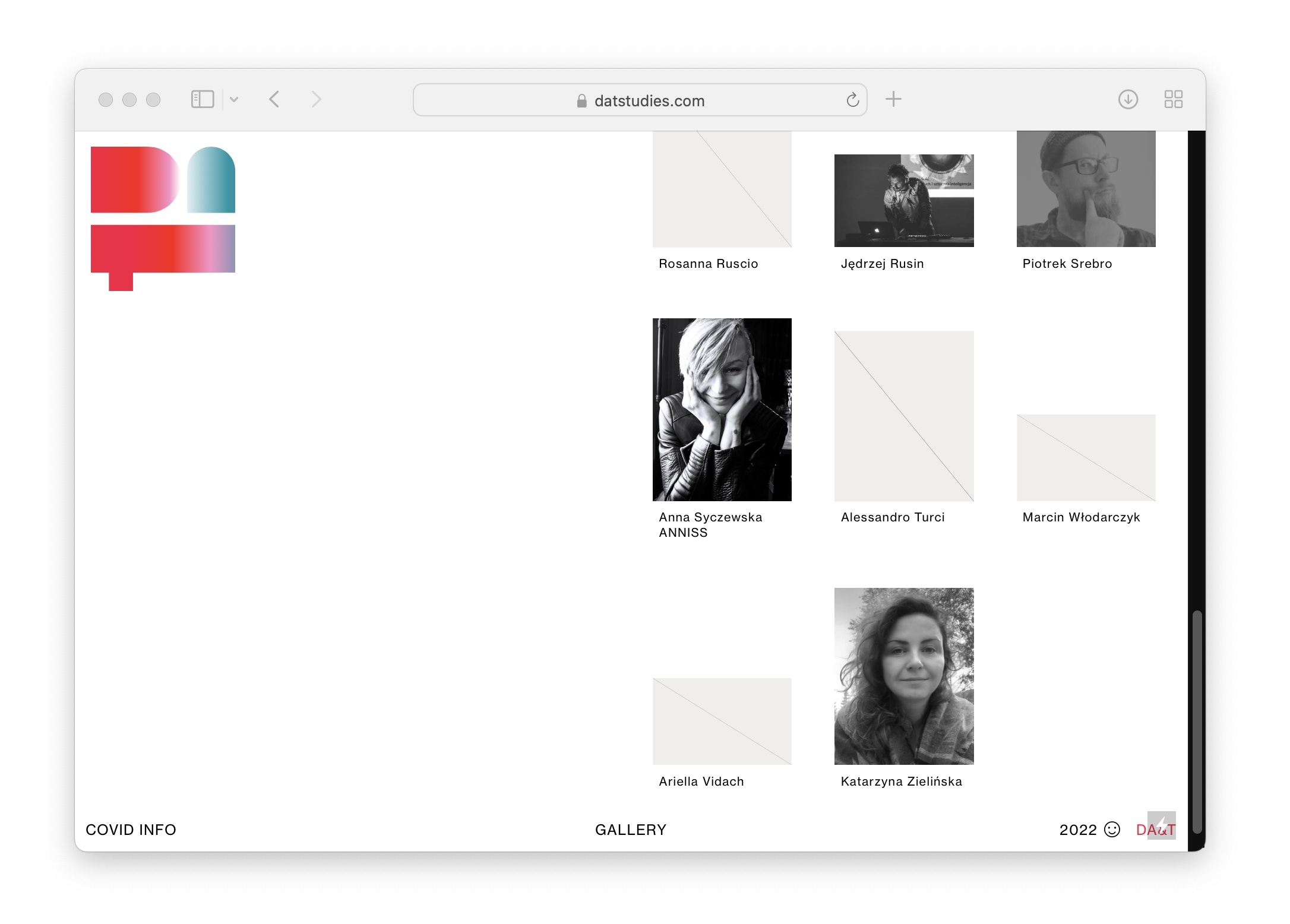
Task: Open the GALLERY link
Action: click(x=630, y=830)
